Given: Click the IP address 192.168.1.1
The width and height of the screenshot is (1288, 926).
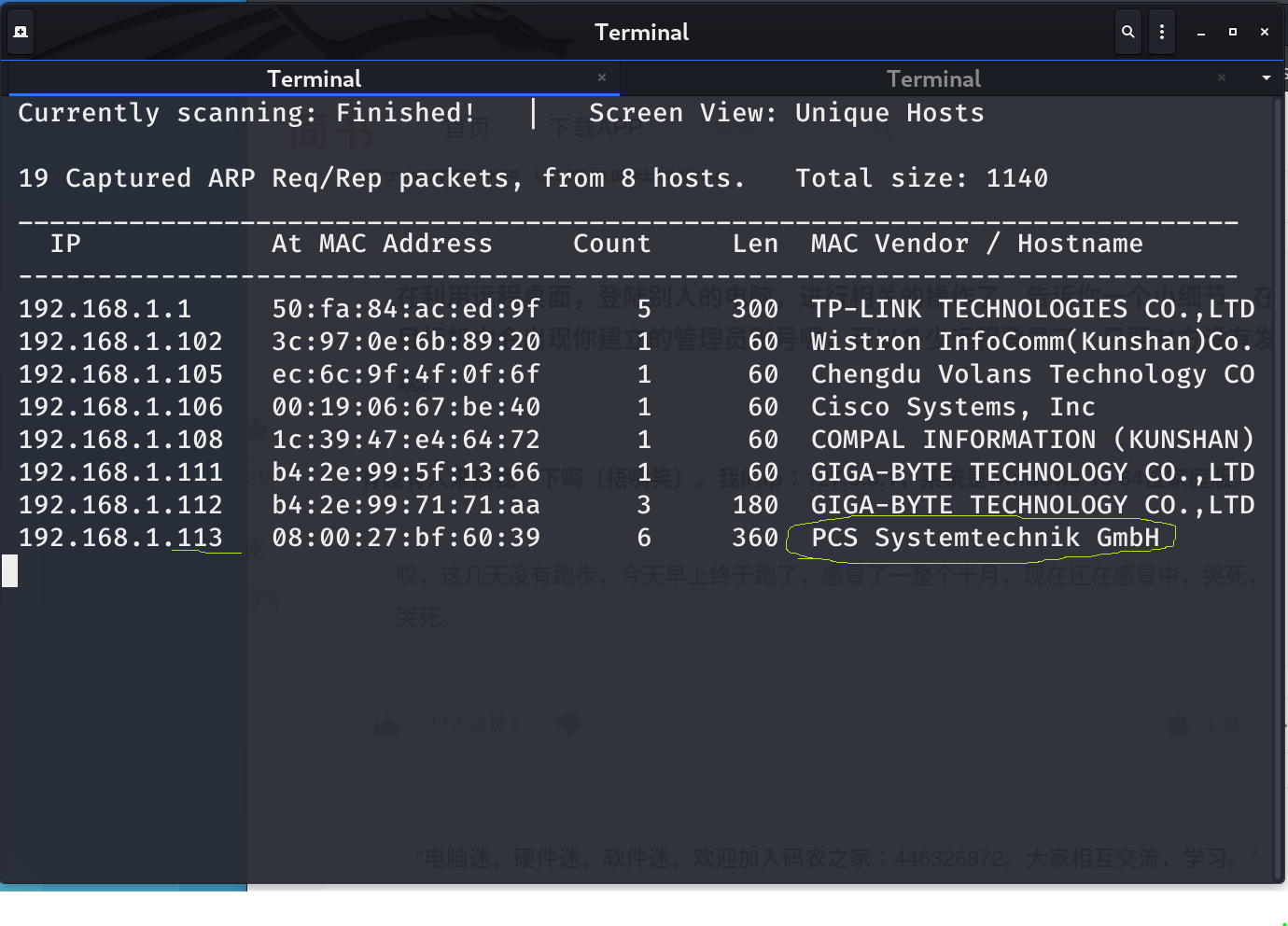Looking at the screenshot, I should 105,309.
